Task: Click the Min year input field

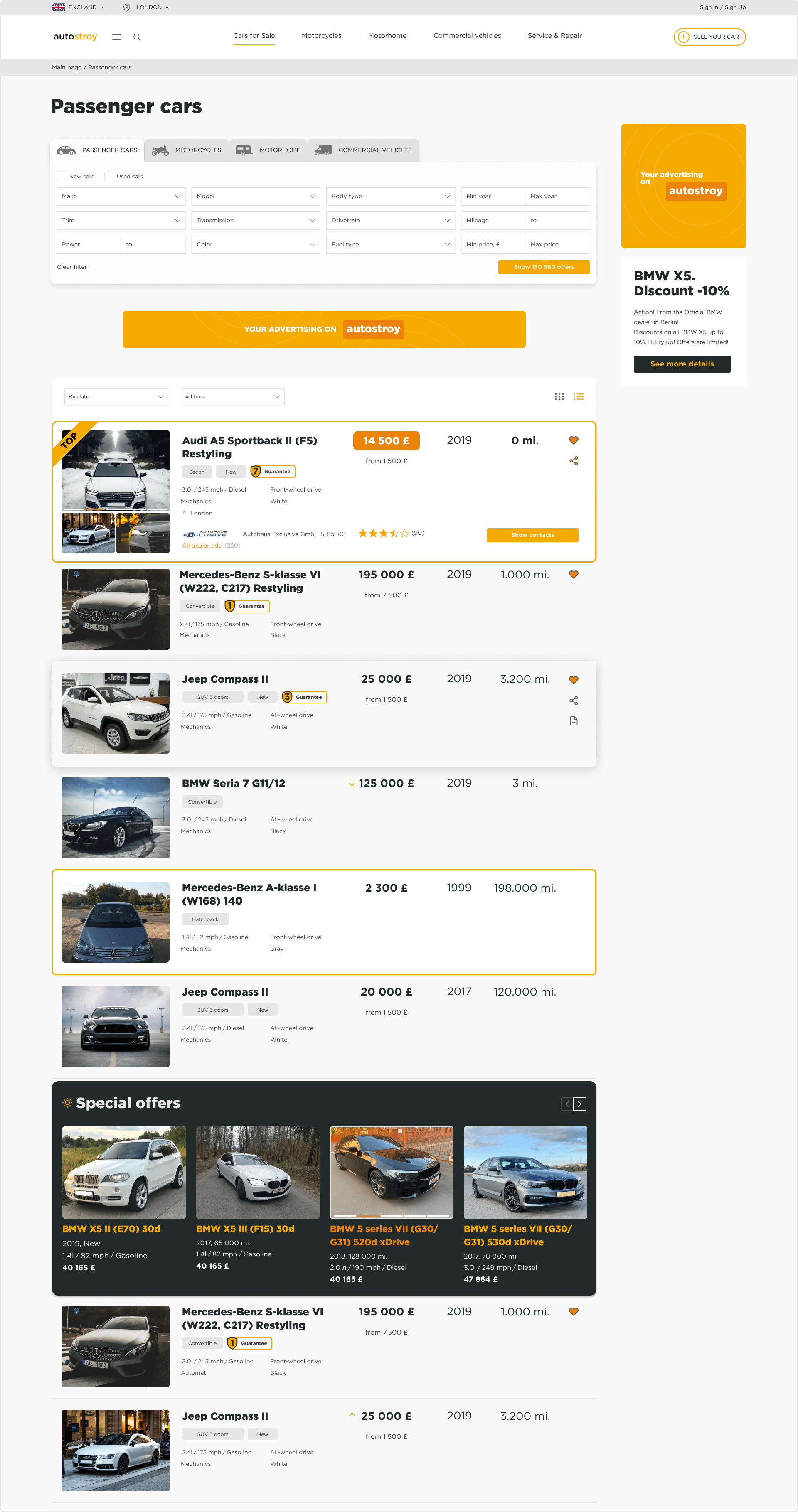Action: tap(493, 196)
